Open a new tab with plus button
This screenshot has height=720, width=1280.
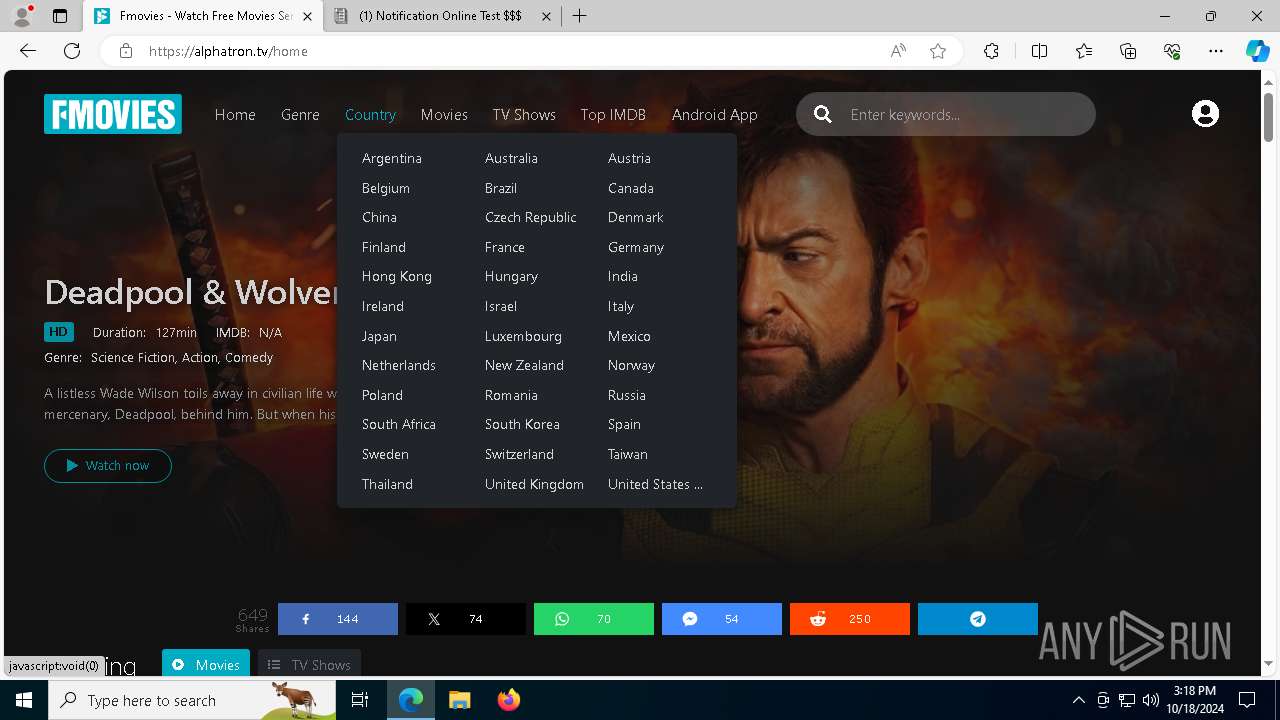580,16
